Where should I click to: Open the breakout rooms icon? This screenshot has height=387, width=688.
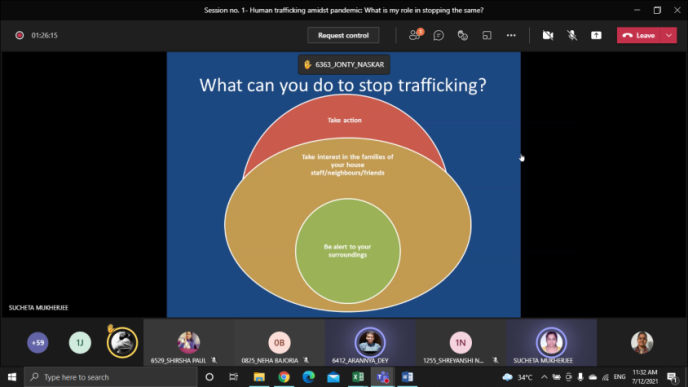click(x=487, y=35)
